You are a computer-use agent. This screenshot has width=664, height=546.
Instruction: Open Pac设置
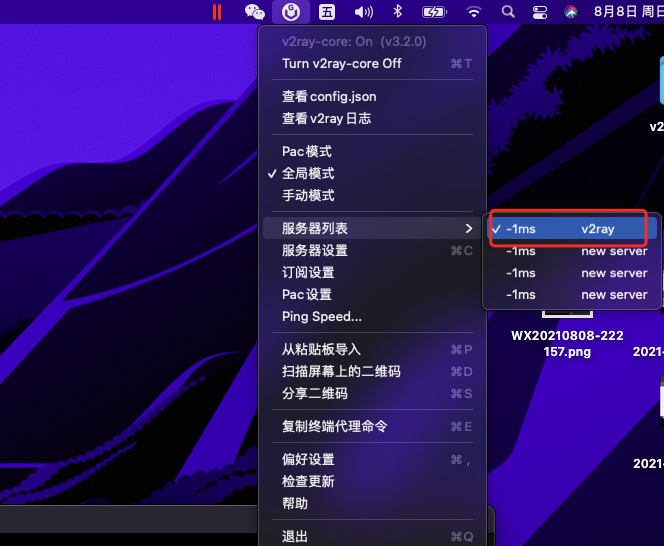tap(373, 294)
